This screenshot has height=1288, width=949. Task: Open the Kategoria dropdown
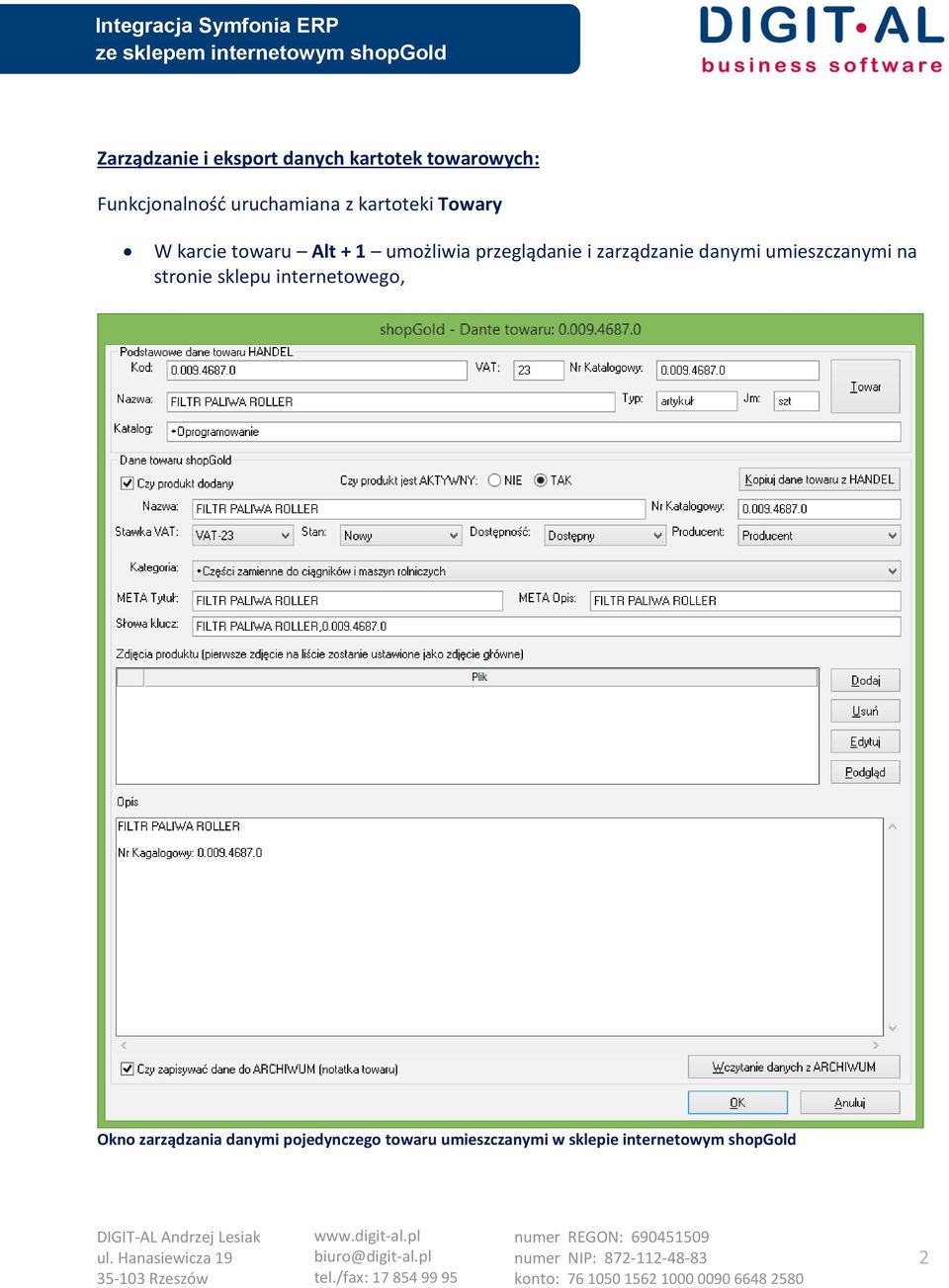tap(547, 570)
